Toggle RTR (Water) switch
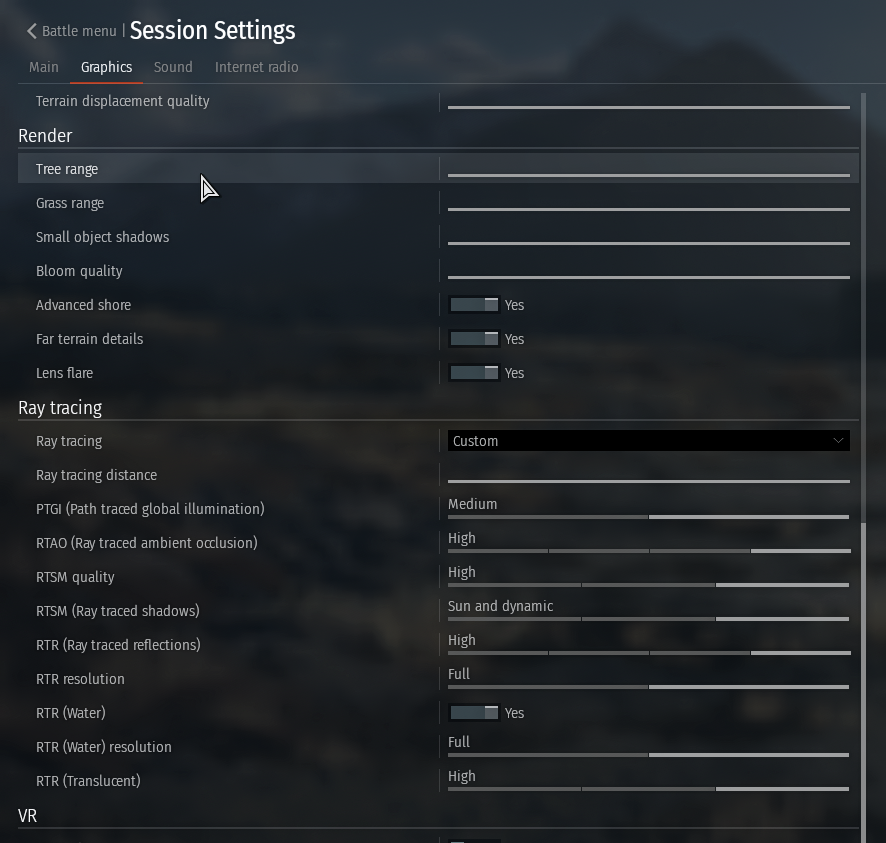This screenshot has width=886, height=843. (474, 713)
